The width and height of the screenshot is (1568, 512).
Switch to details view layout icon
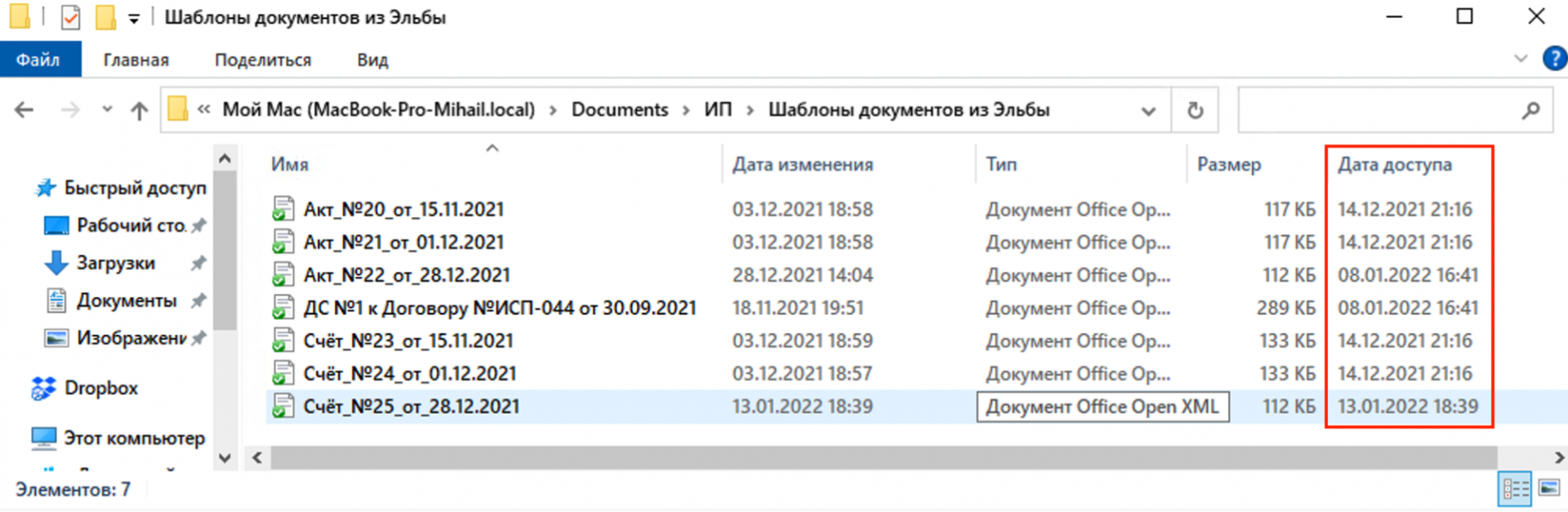[1515, 488]
